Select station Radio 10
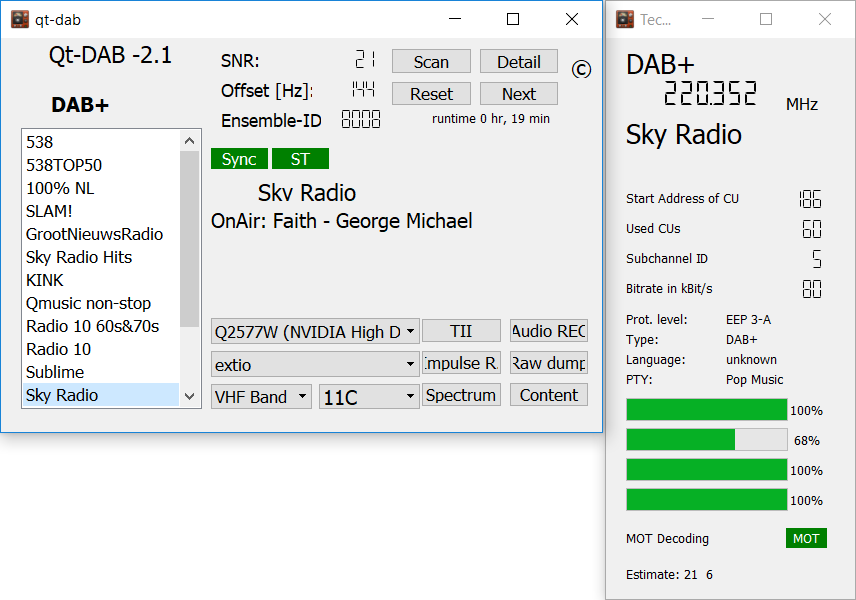The height and width of the screenshot is (600, 856). (x=102, y=349)
